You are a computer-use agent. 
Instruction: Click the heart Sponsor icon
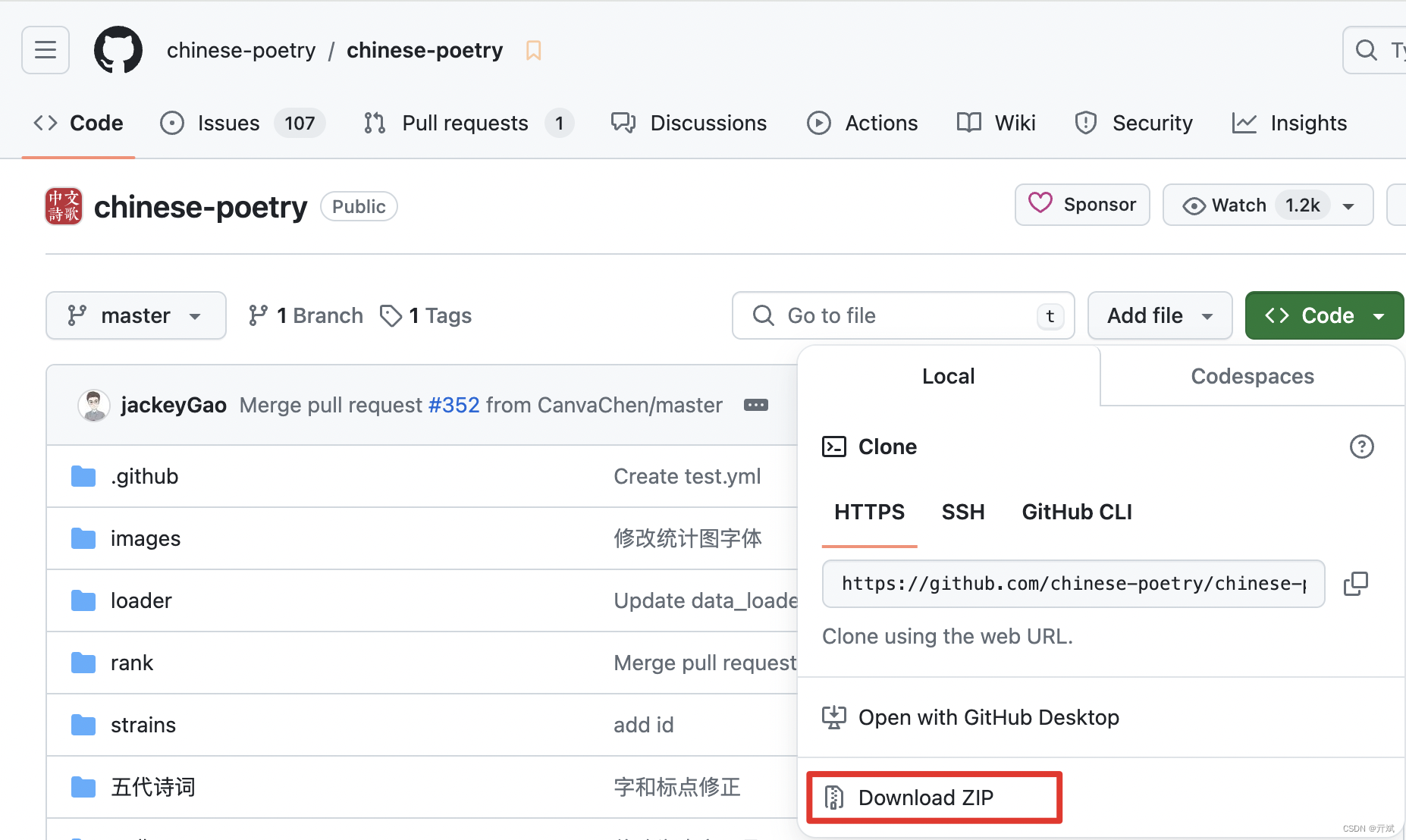pos(1040,203)
